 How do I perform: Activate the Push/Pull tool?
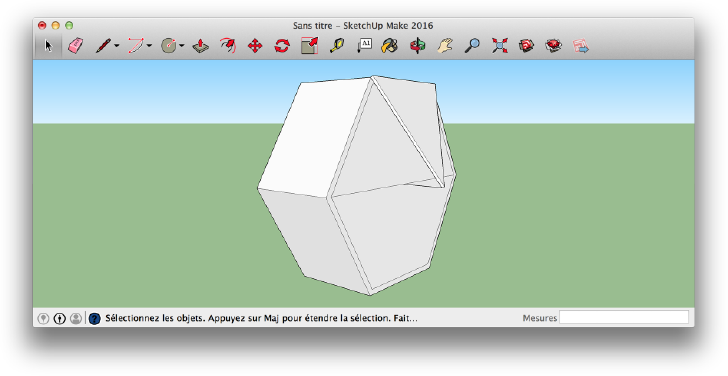(201, 45)
